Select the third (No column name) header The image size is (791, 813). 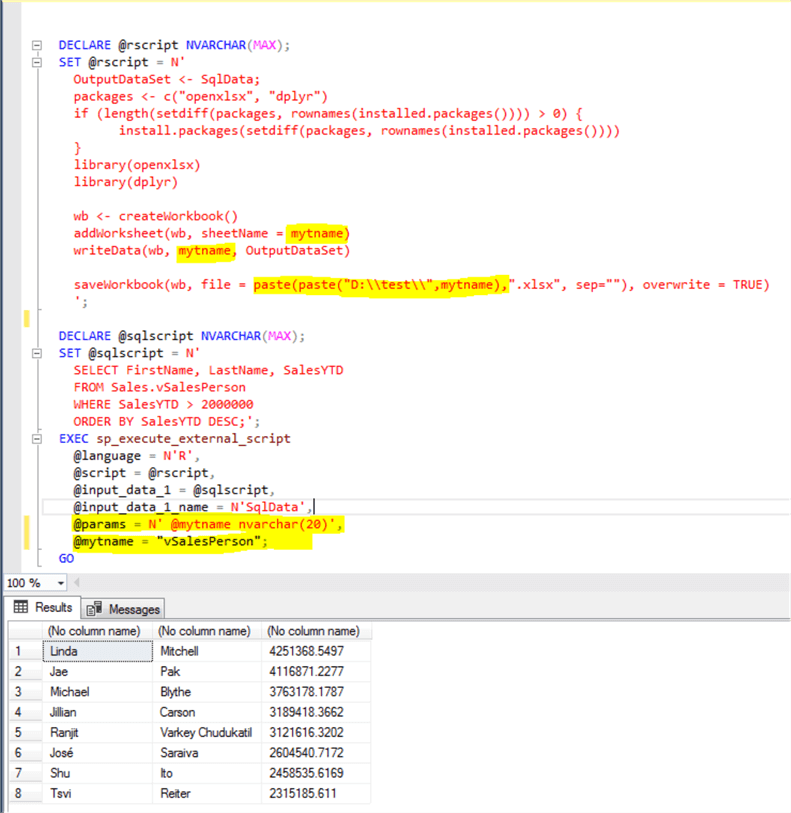[x=316, y=631]
